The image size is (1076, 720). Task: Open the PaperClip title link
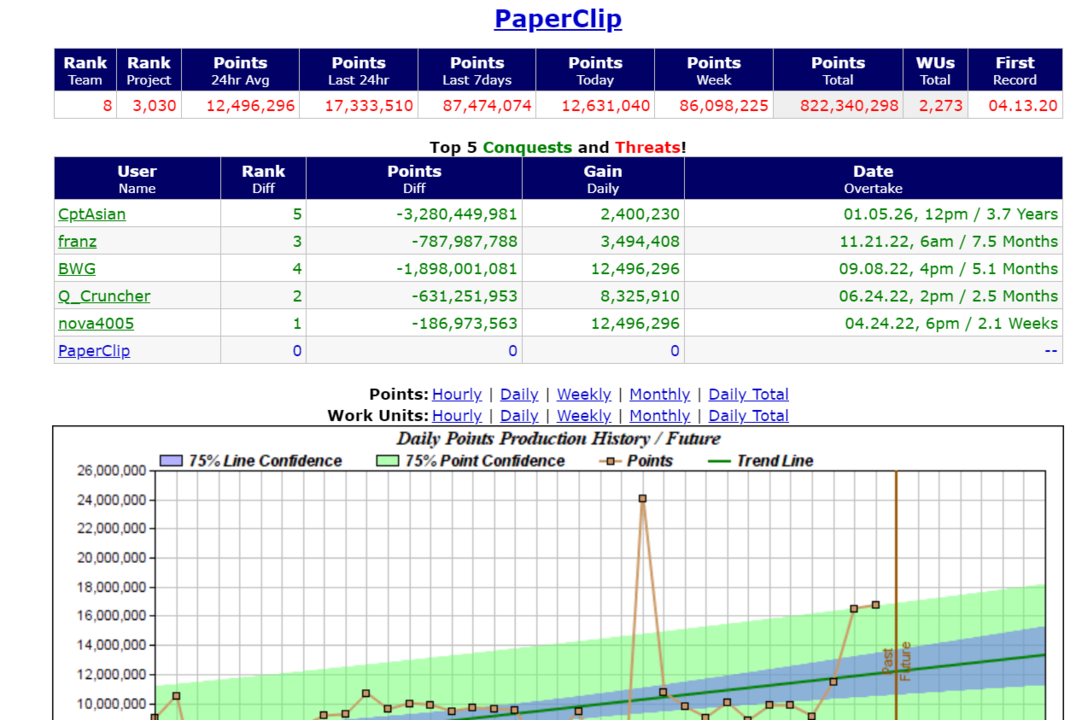pyautogui.click(x=558, y=19)
